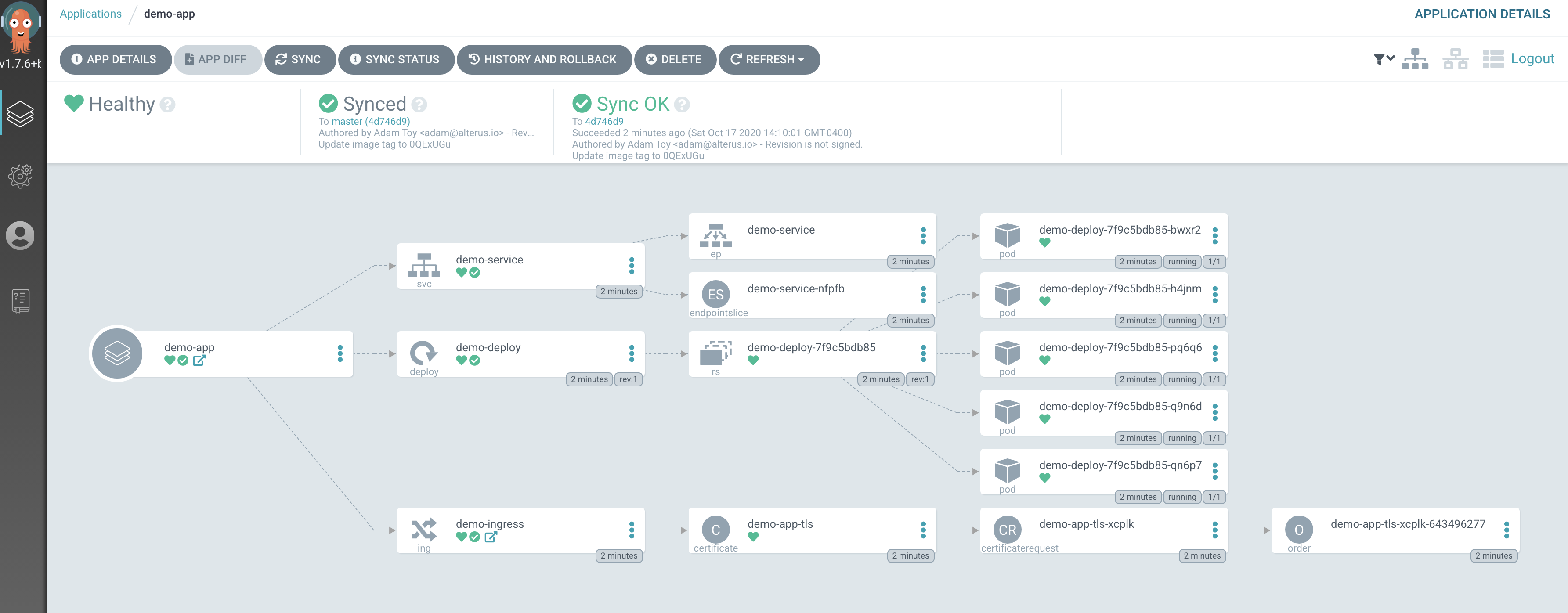The width and height of the screenshot is (1568, 613).
Task: Click Application Details header text
Action: point(1481,14)
